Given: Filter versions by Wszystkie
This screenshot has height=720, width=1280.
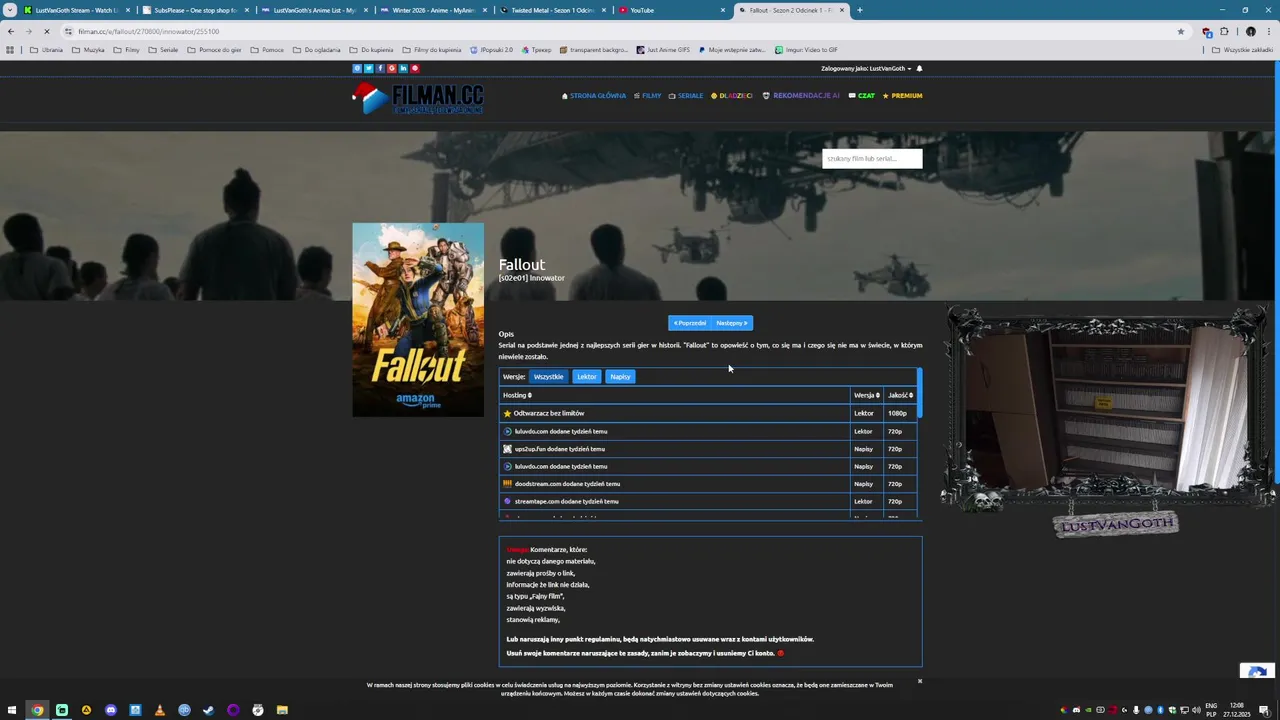Looking at the screenshot, I should [x=548, y=377].
